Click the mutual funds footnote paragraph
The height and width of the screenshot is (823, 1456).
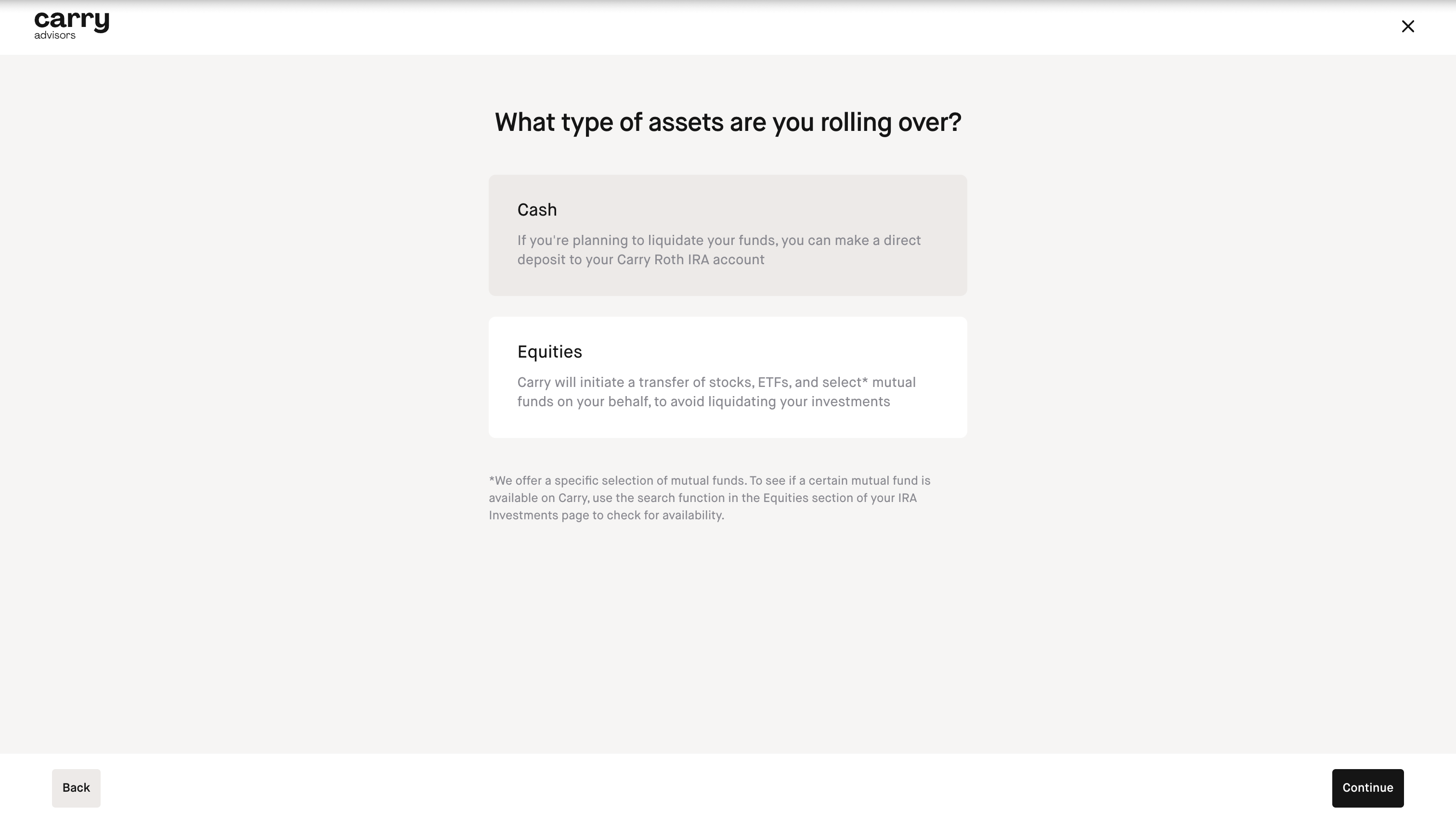tap(709, 498)
